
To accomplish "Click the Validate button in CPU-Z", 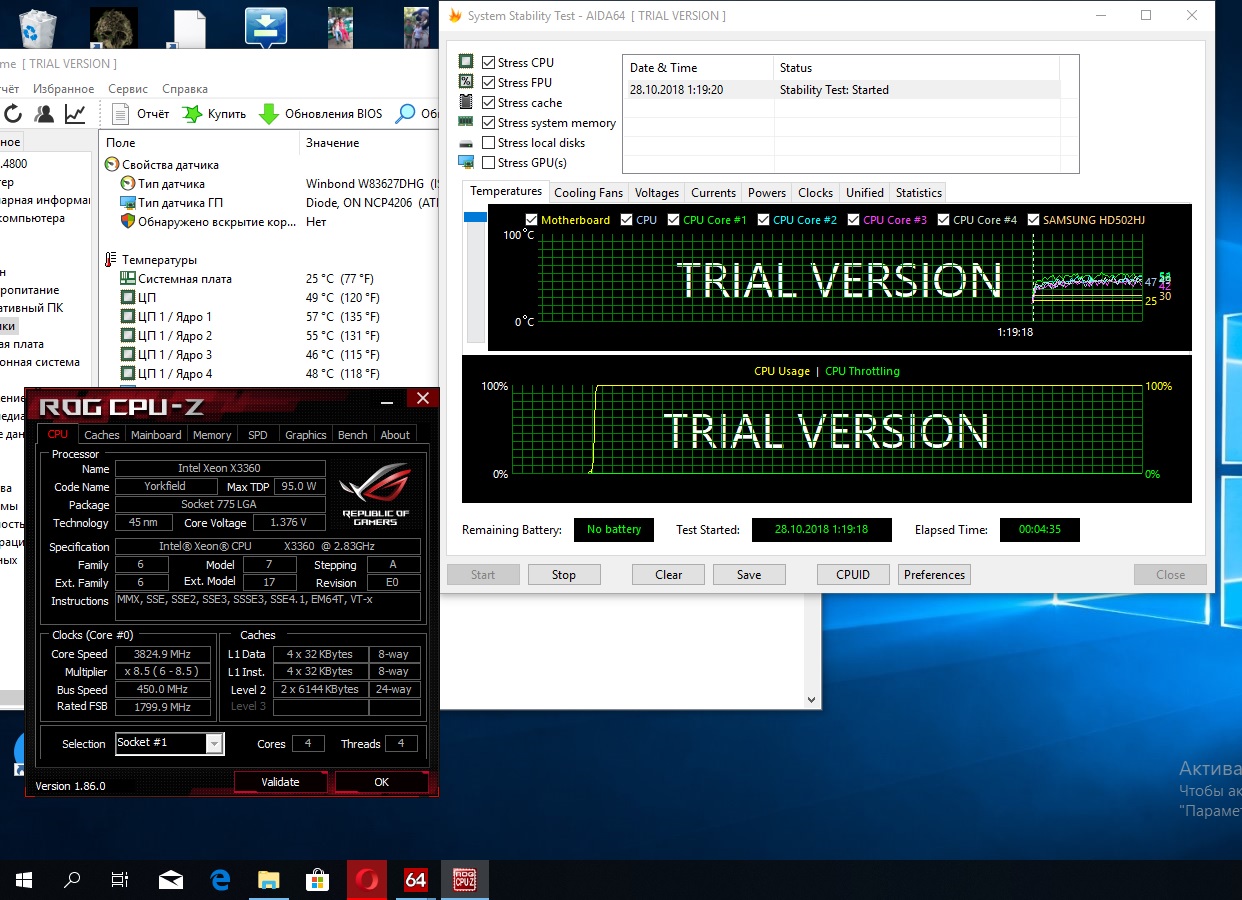I will (x=280, y=782).
